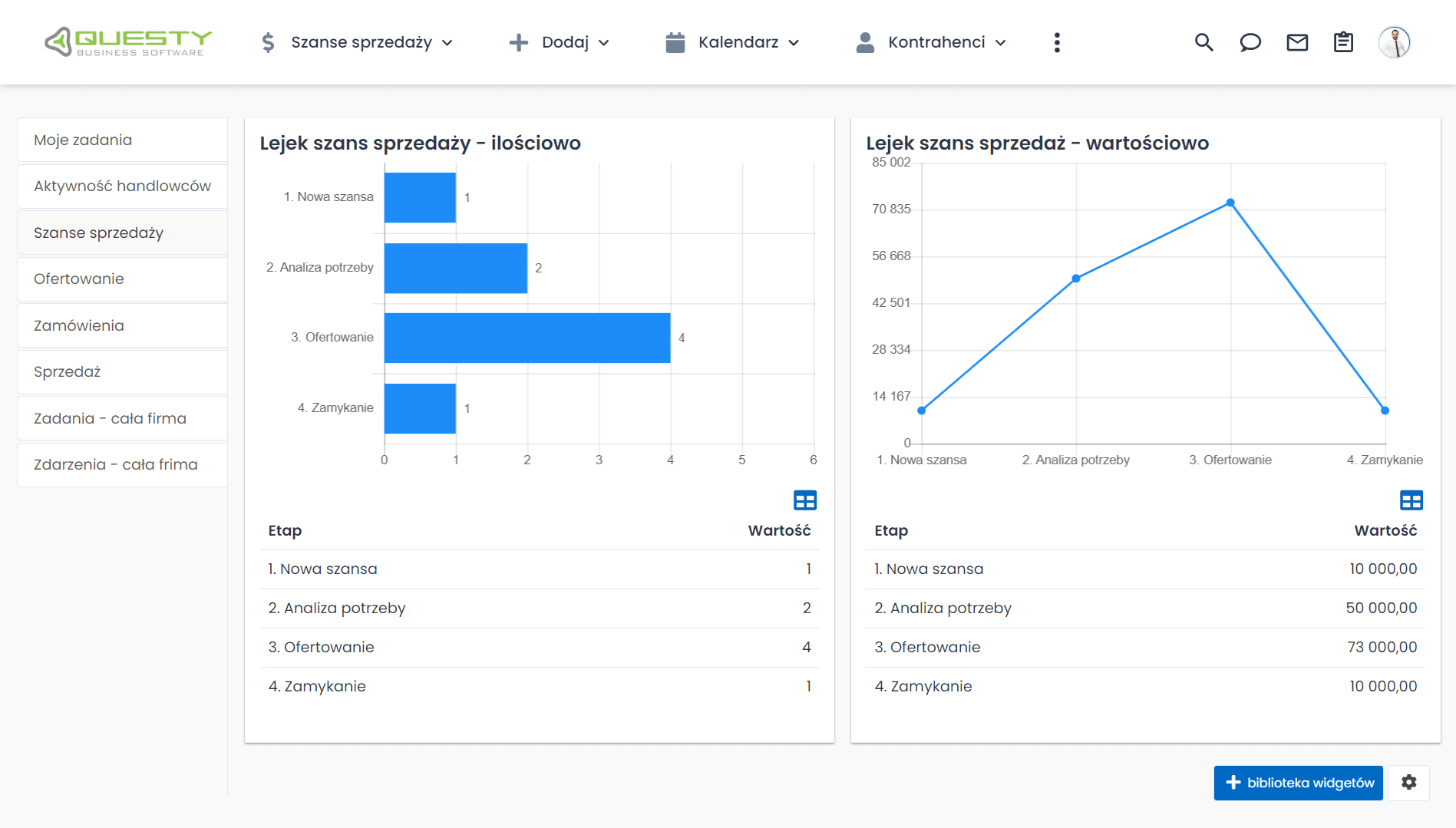Click Wartość header in ilościowo table

point(779,531)
